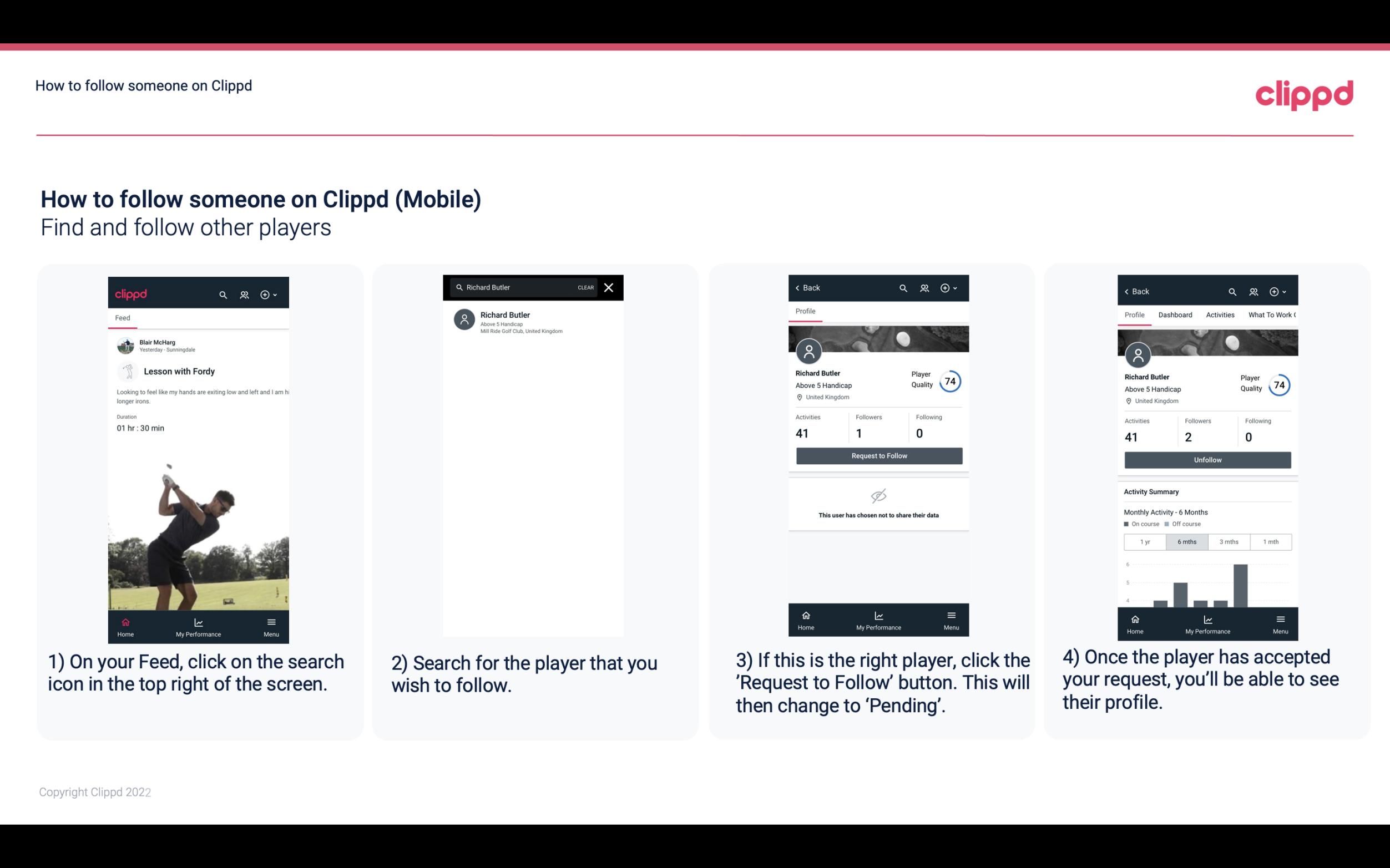Viewport: 1390px width, 868px height.
Task: Select the '1 yr' activity duration toggle
Action: tap(1144, 541)
